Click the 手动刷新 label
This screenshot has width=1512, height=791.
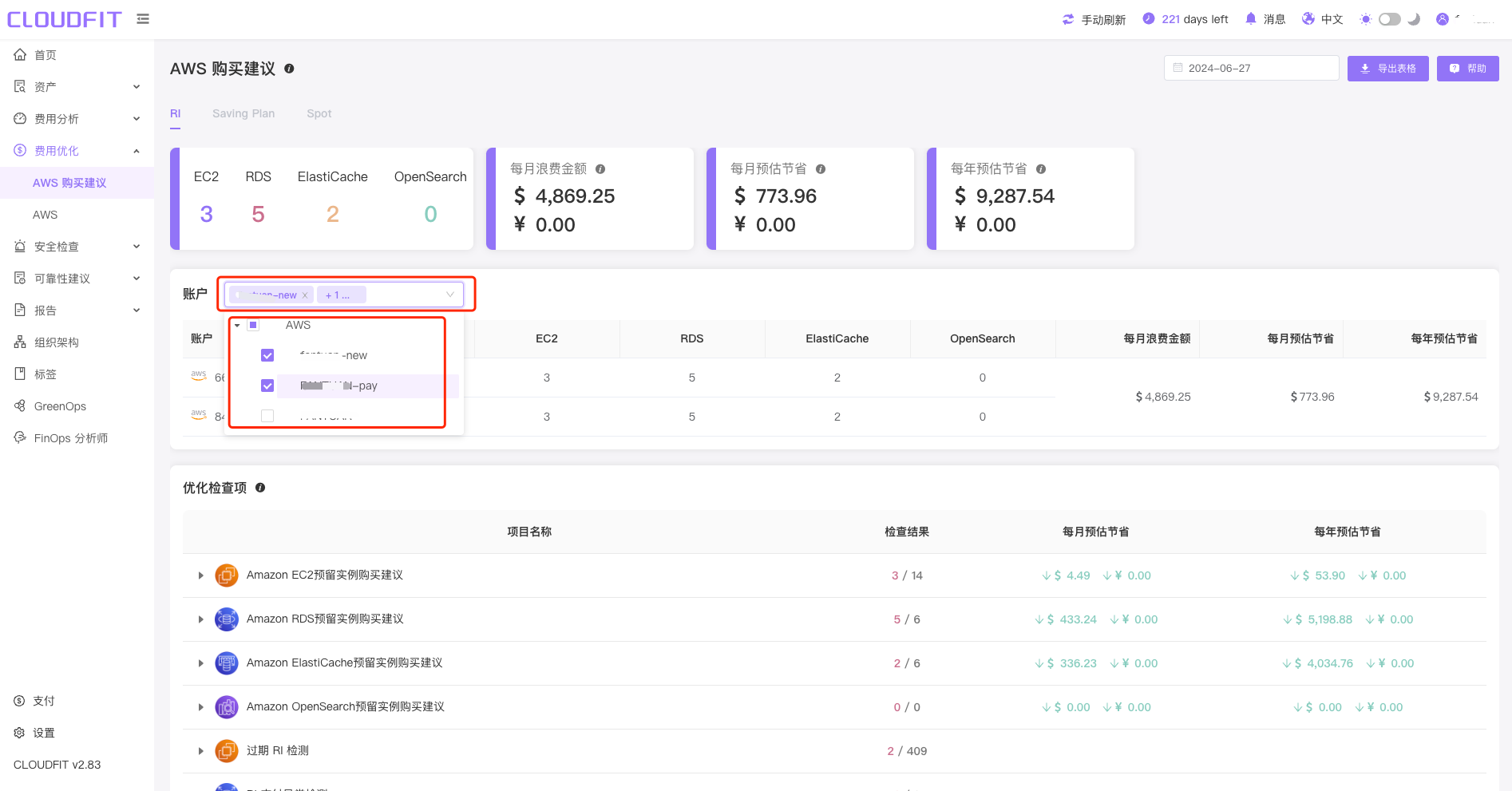pyautogui.click(x=1103, y=19)
